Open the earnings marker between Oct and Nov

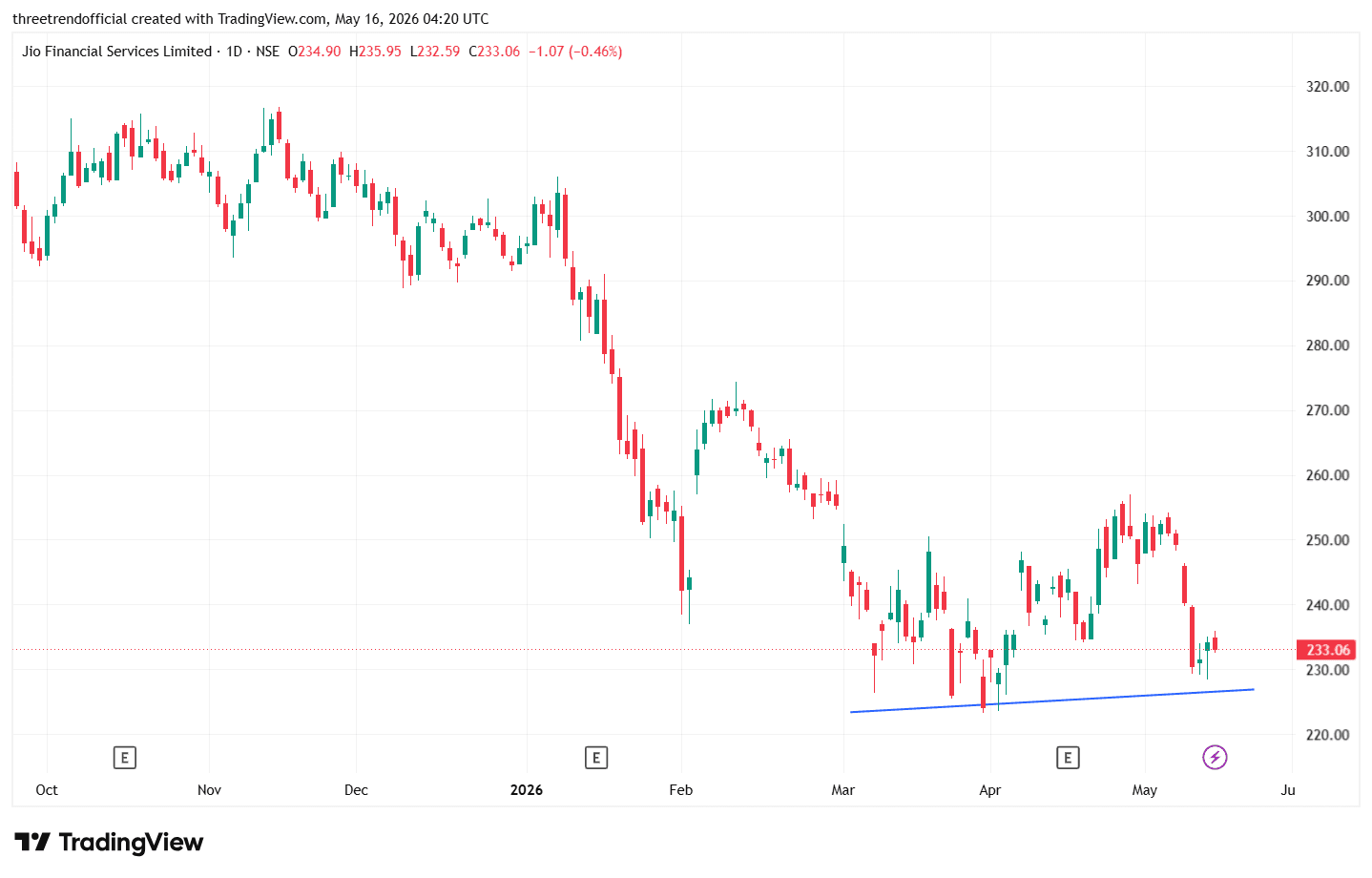coord(124,758)
